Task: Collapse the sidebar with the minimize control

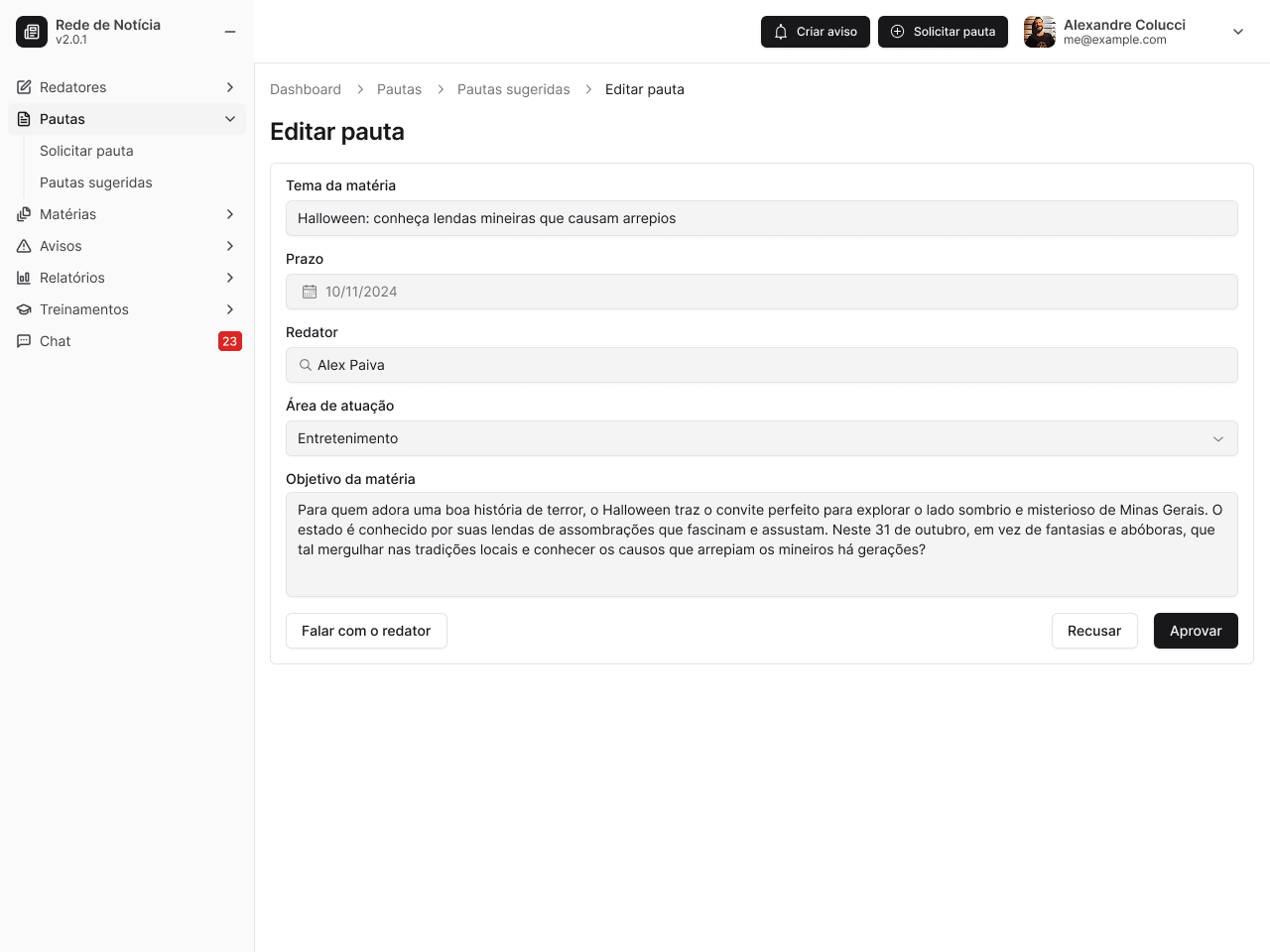Action: pyautogui.click(x=230, y=31)
